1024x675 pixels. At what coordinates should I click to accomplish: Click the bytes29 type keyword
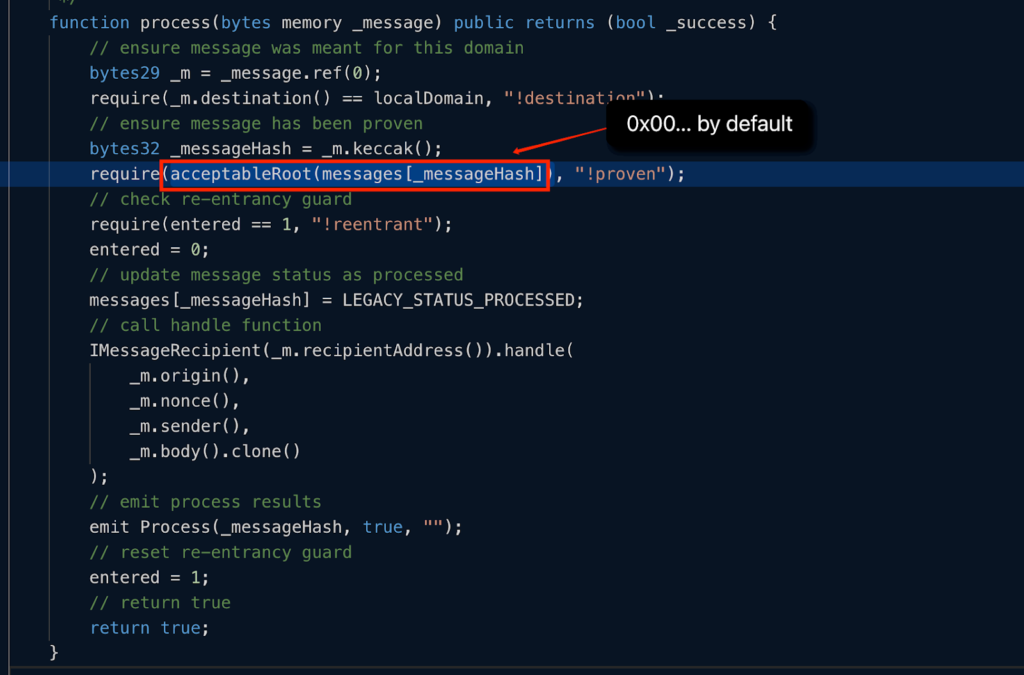125,73
